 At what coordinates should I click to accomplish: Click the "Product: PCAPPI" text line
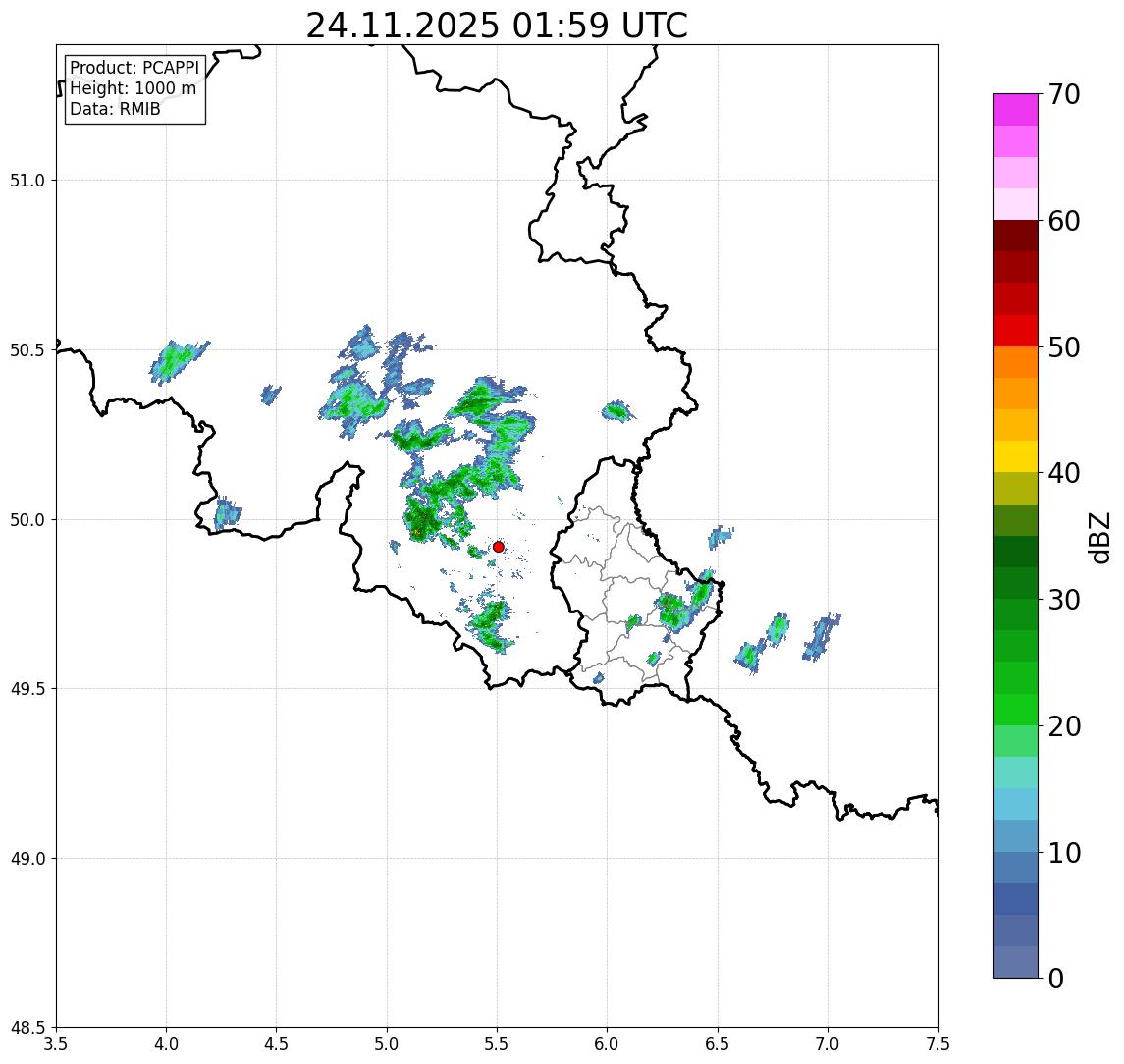coord(134,68)
